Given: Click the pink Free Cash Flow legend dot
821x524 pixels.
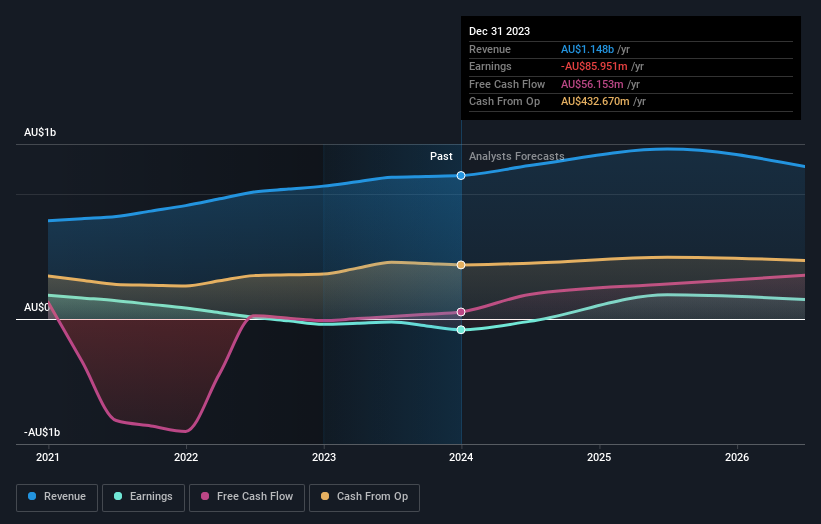Looking at the screenshot, I should tap(205, 496).
